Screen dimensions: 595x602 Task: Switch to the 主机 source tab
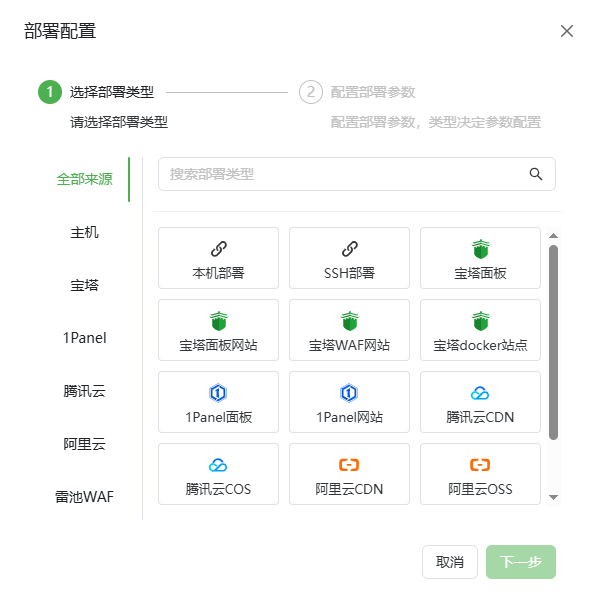[84, 232]
